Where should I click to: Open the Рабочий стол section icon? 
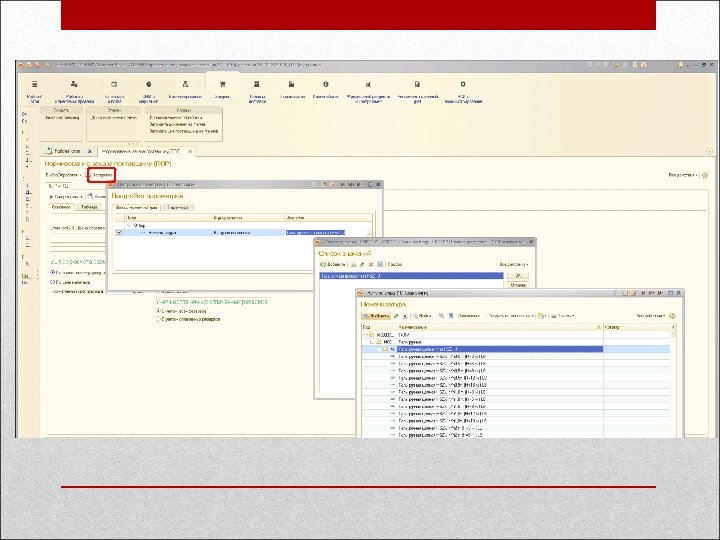pos(34,84)
